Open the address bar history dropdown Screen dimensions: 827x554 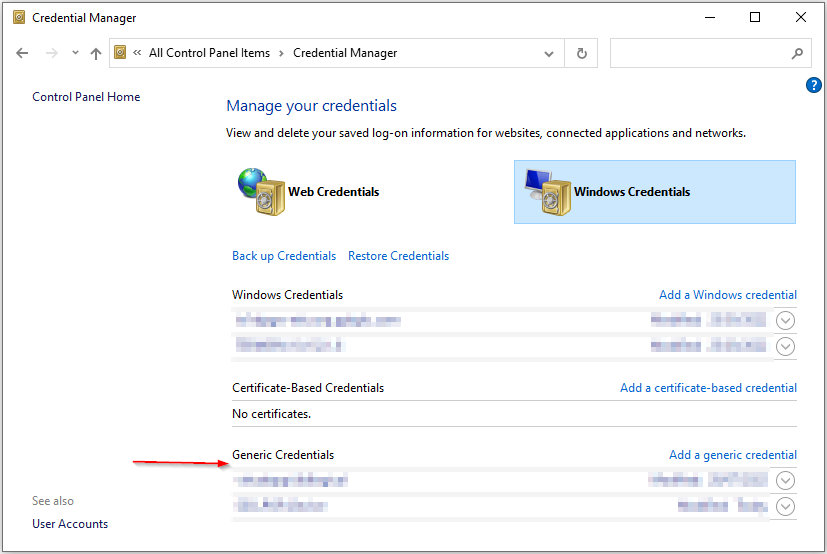tap(549, 53)
